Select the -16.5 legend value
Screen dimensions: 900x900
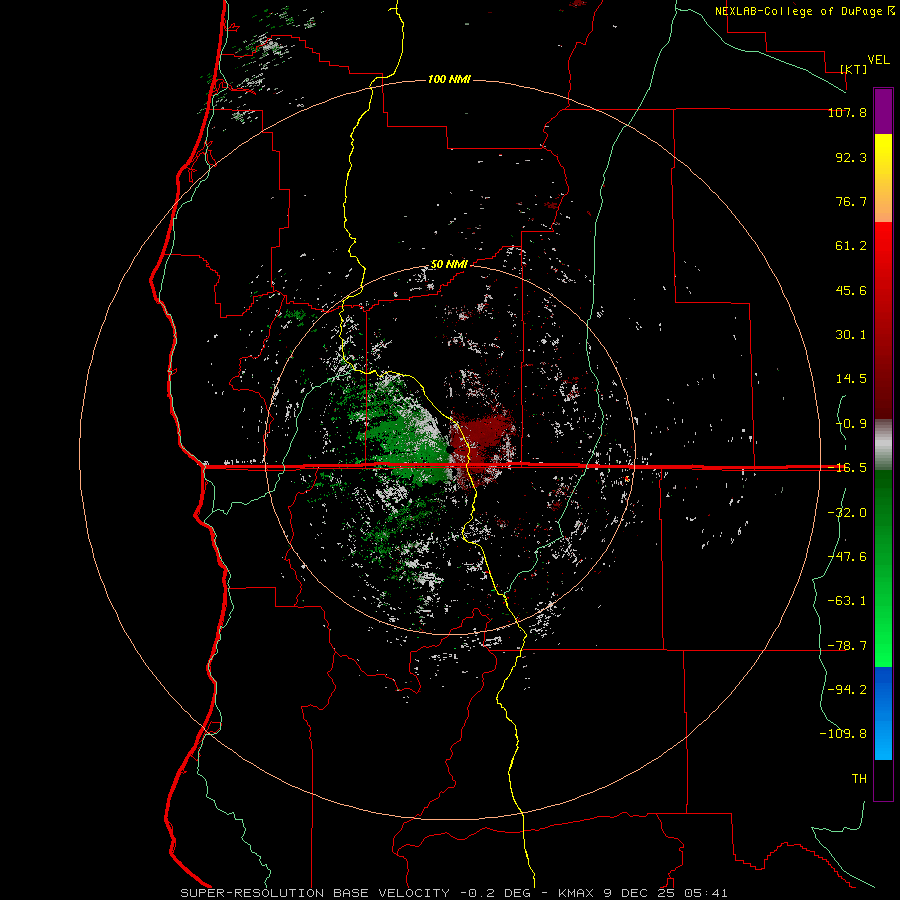(847, 468)
